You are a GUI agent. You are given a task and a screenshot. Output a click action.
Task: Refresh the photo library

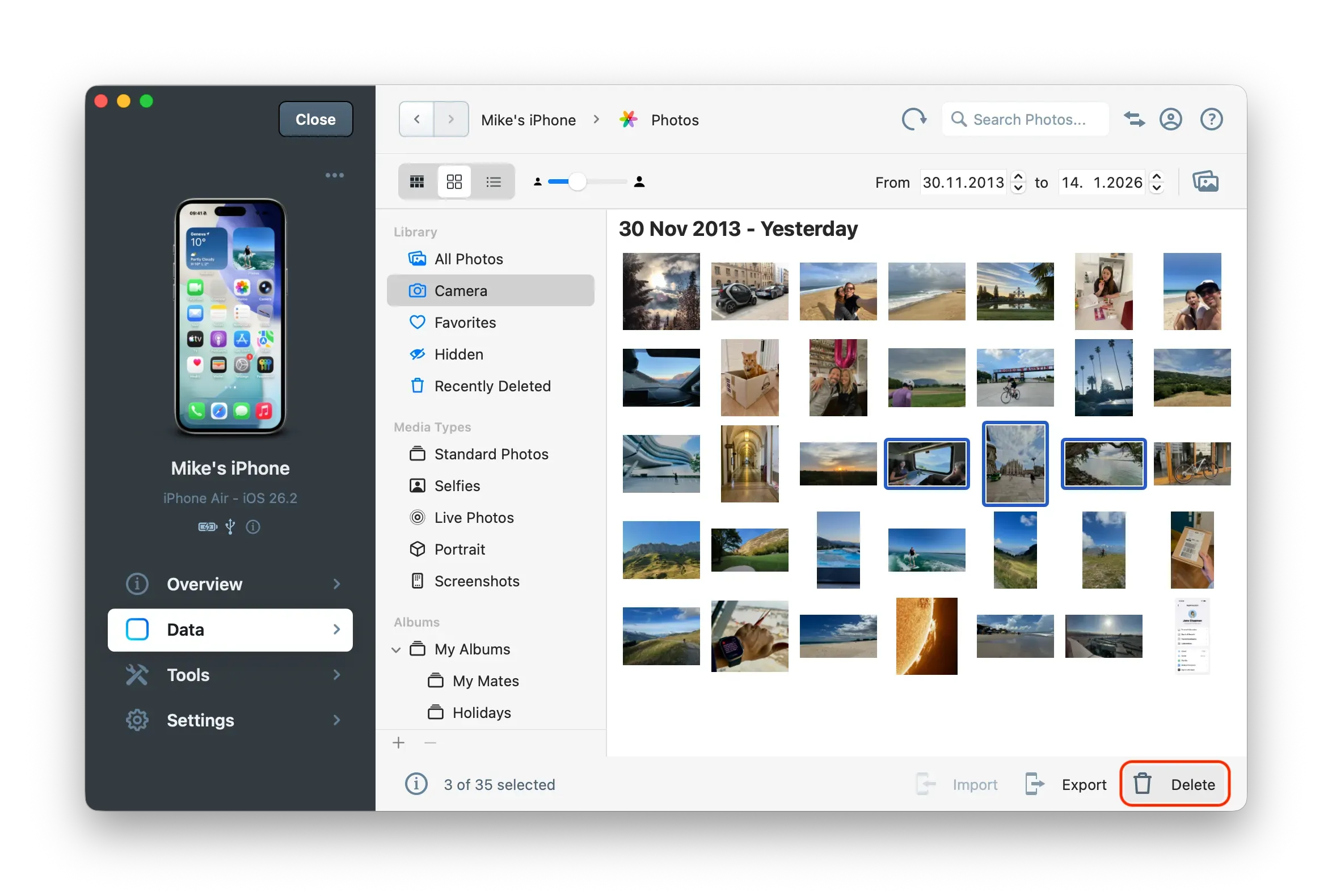point(913,119)
